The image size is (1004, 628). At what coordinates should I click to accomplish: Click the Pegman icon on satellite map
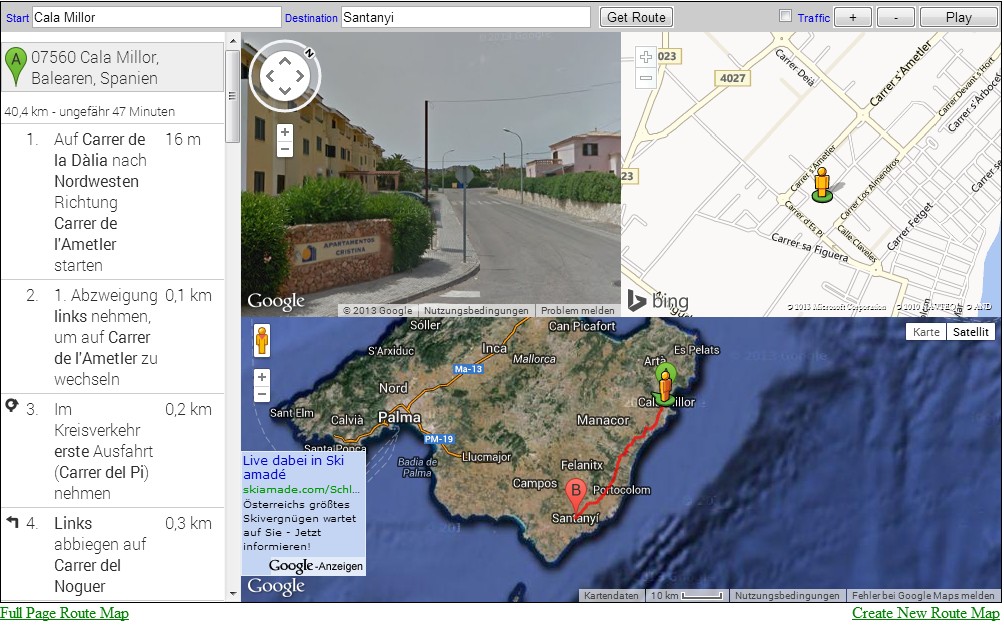coord(264,341)
